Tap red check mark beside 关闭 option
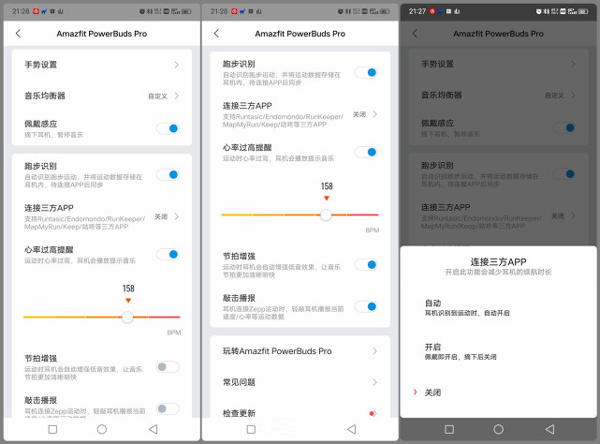This screenshot has height=444, width=600. pyautogui.click(x=415, y=392)
